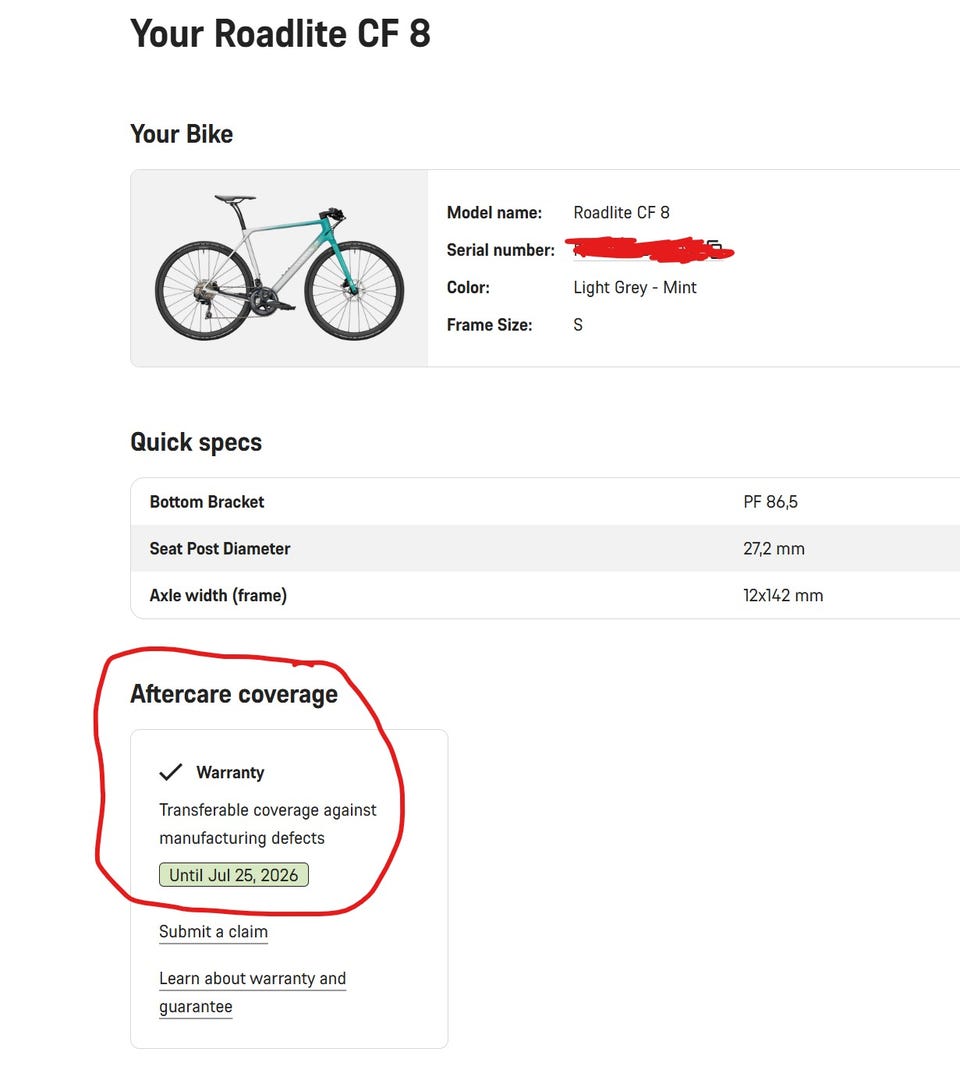Select the Axle width (frame) row label
Screen dimensions: 960x1091
point(218,596)
